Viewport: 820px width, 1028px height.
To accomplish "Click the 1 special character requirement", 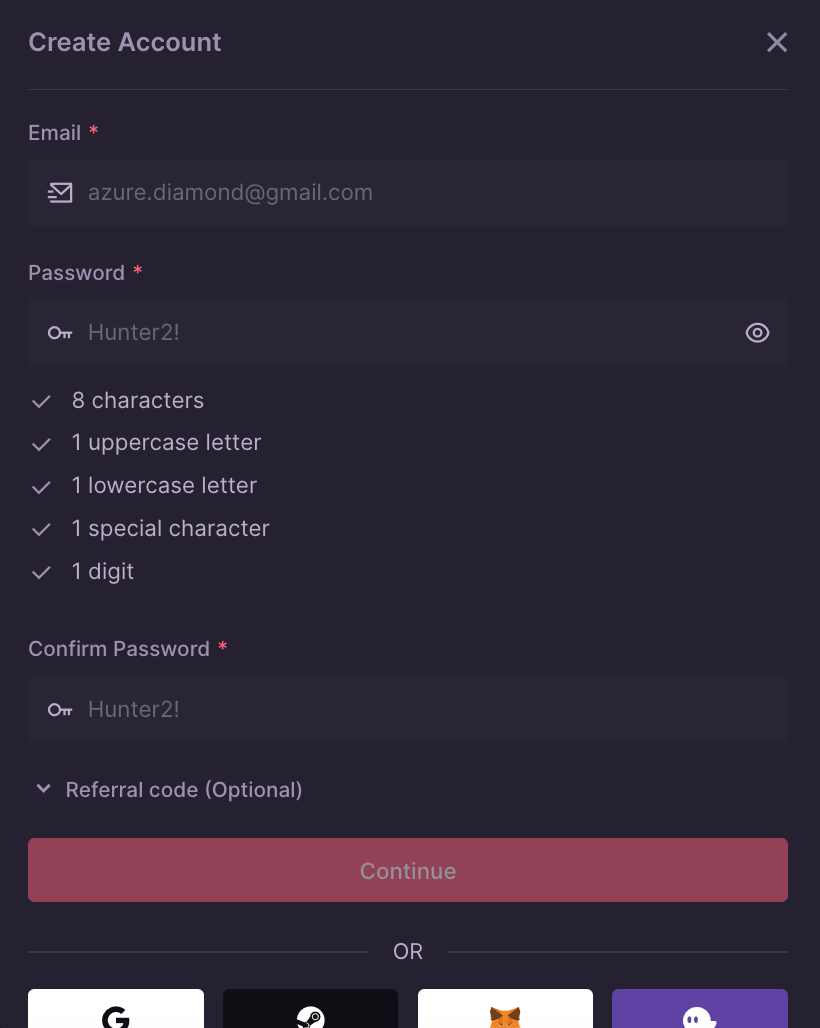I will 171,529.
